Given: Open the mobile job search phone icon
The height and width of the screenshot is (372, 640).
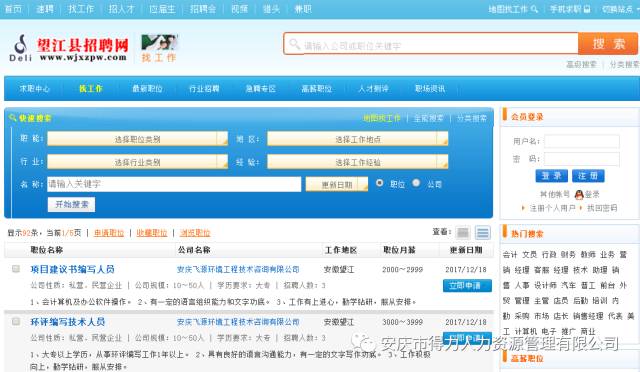Looking at the screenshot, I should click(587, 9).
